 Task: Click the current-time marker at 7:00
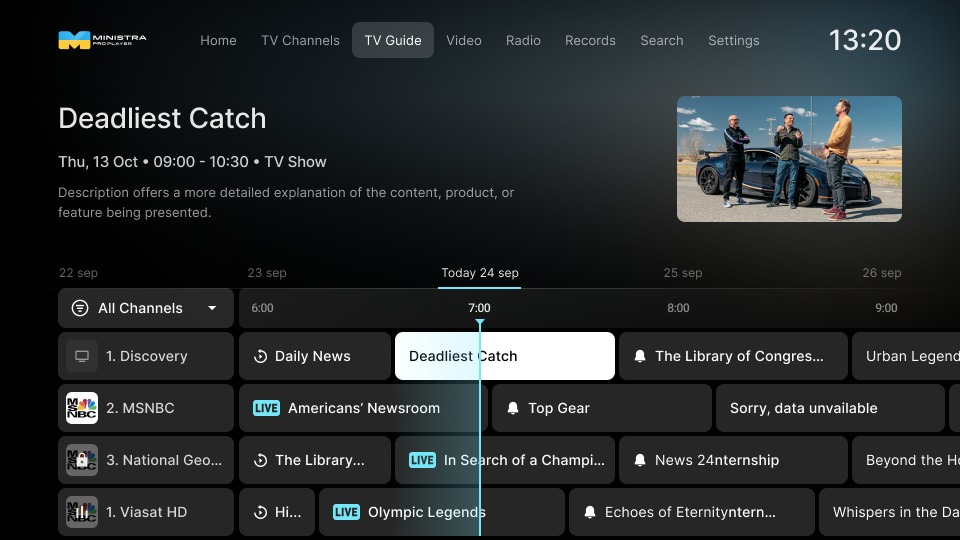point(479,322)
